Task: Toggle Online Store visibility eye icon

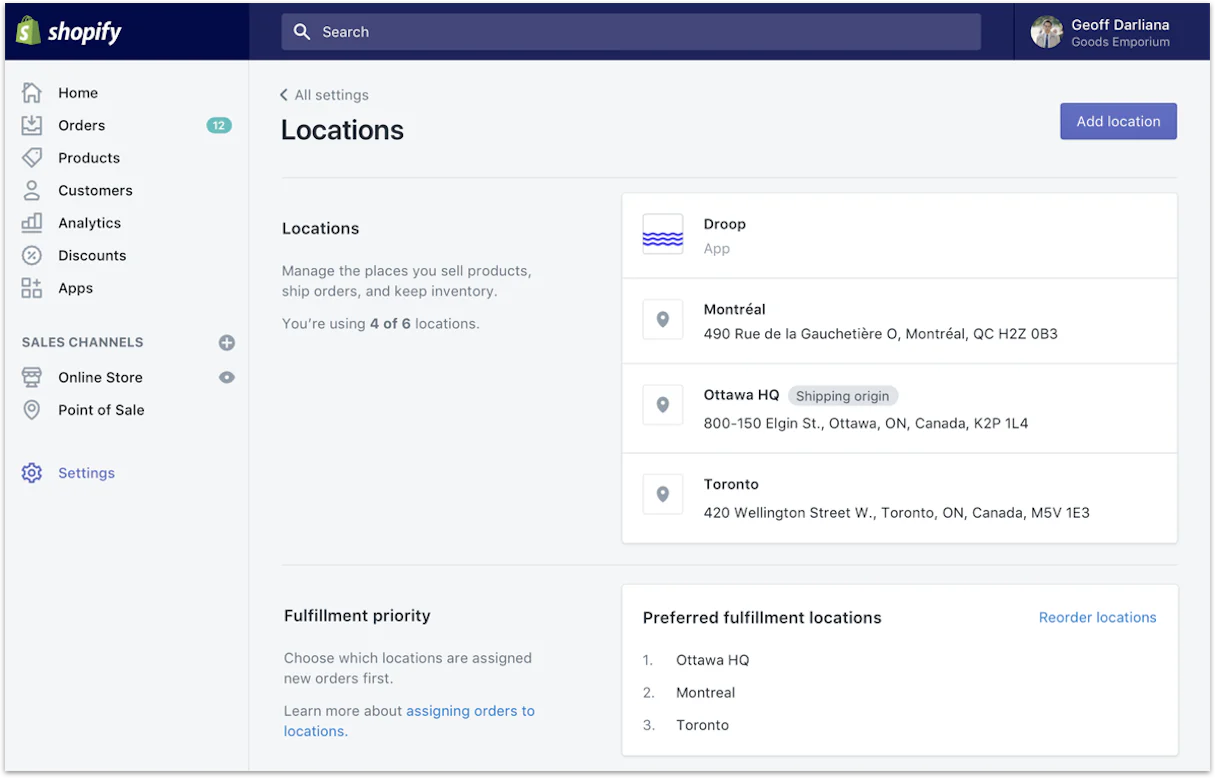Action: point(227,377)
